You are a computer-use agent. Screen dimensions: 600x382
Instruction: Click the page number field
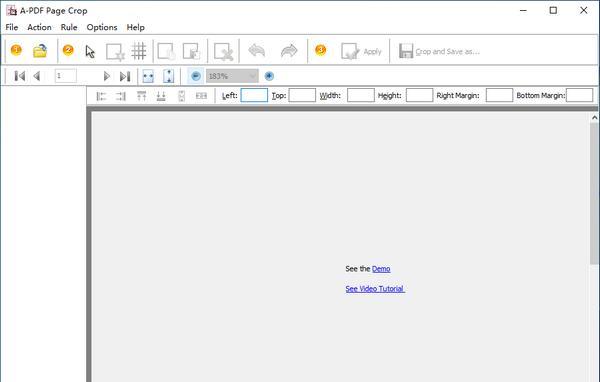pos(65,76)
